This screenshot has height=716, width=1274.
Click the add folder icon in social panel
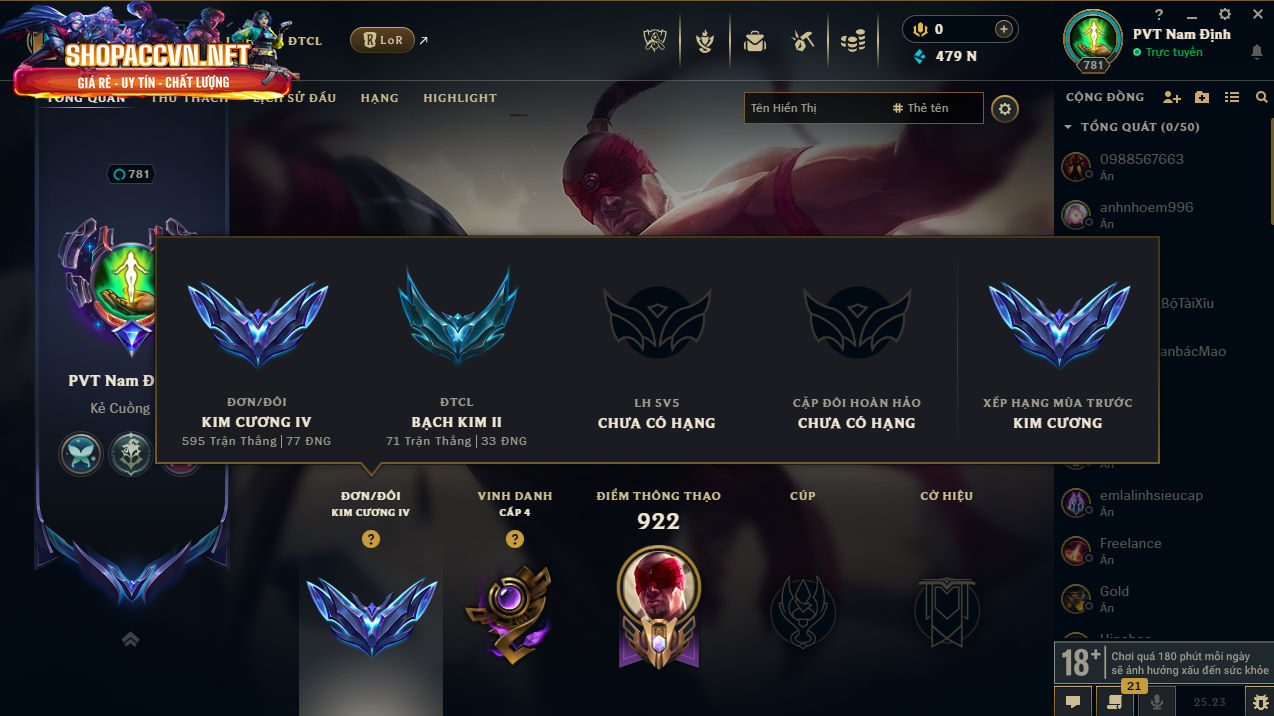point(1202,97)
